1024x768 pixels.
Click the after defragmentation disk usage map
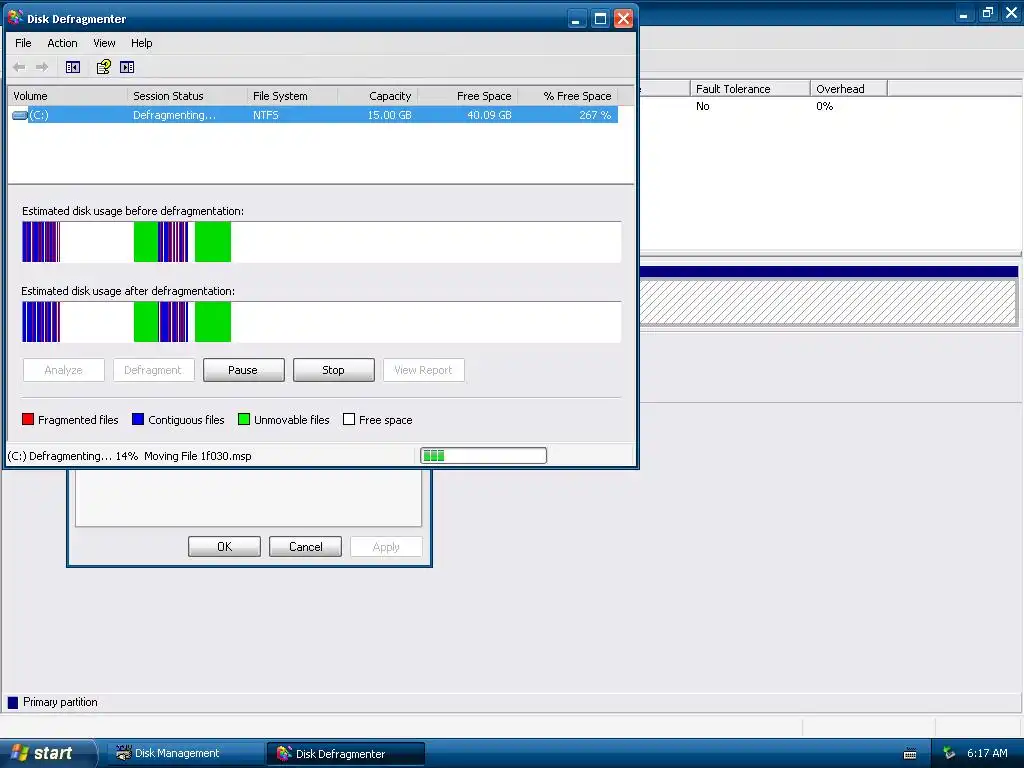321,322
